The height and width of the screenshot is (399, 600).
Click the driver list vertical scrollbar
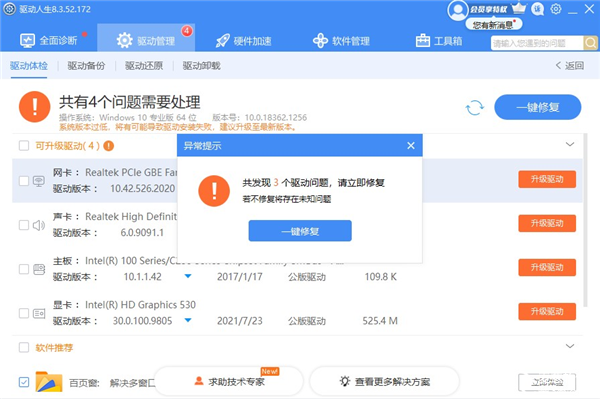(x=585, y=220)
